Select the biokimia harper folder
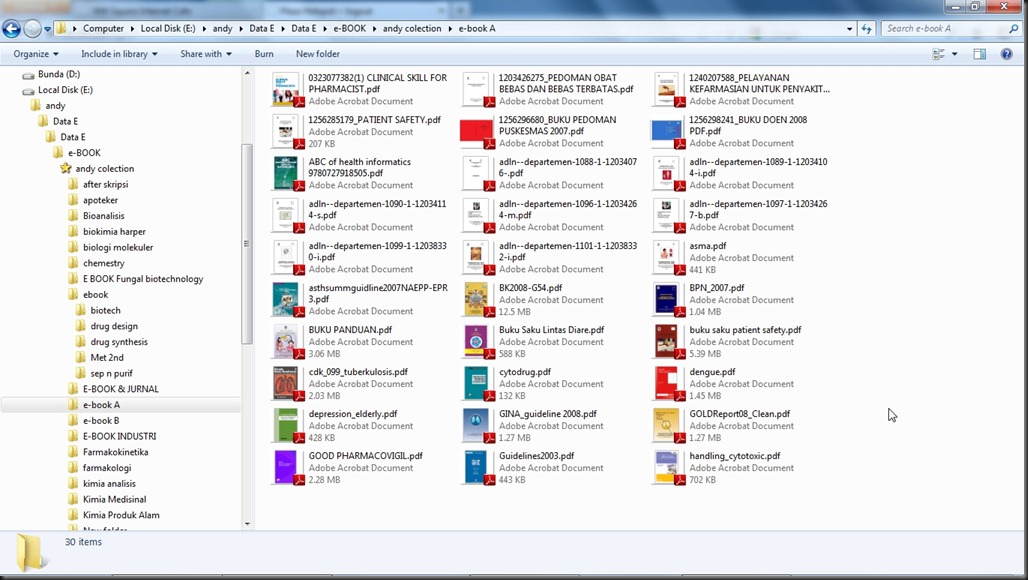 pos(114,231)
